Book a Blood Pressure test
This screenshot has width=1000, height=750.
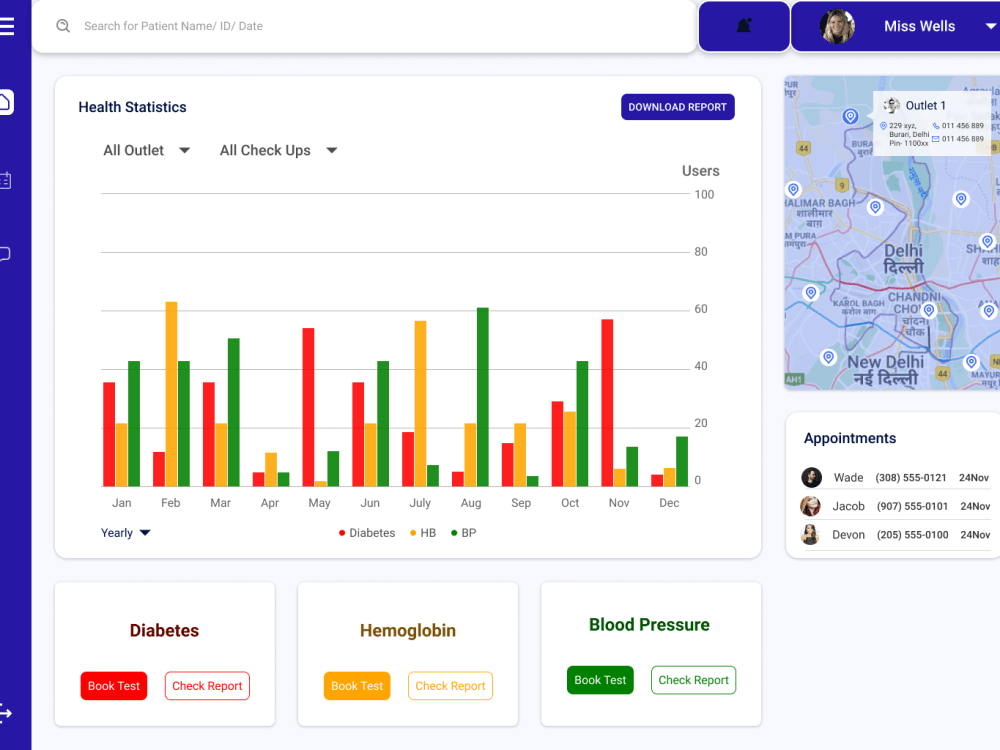pyautogui.click(x=600, y=680)
